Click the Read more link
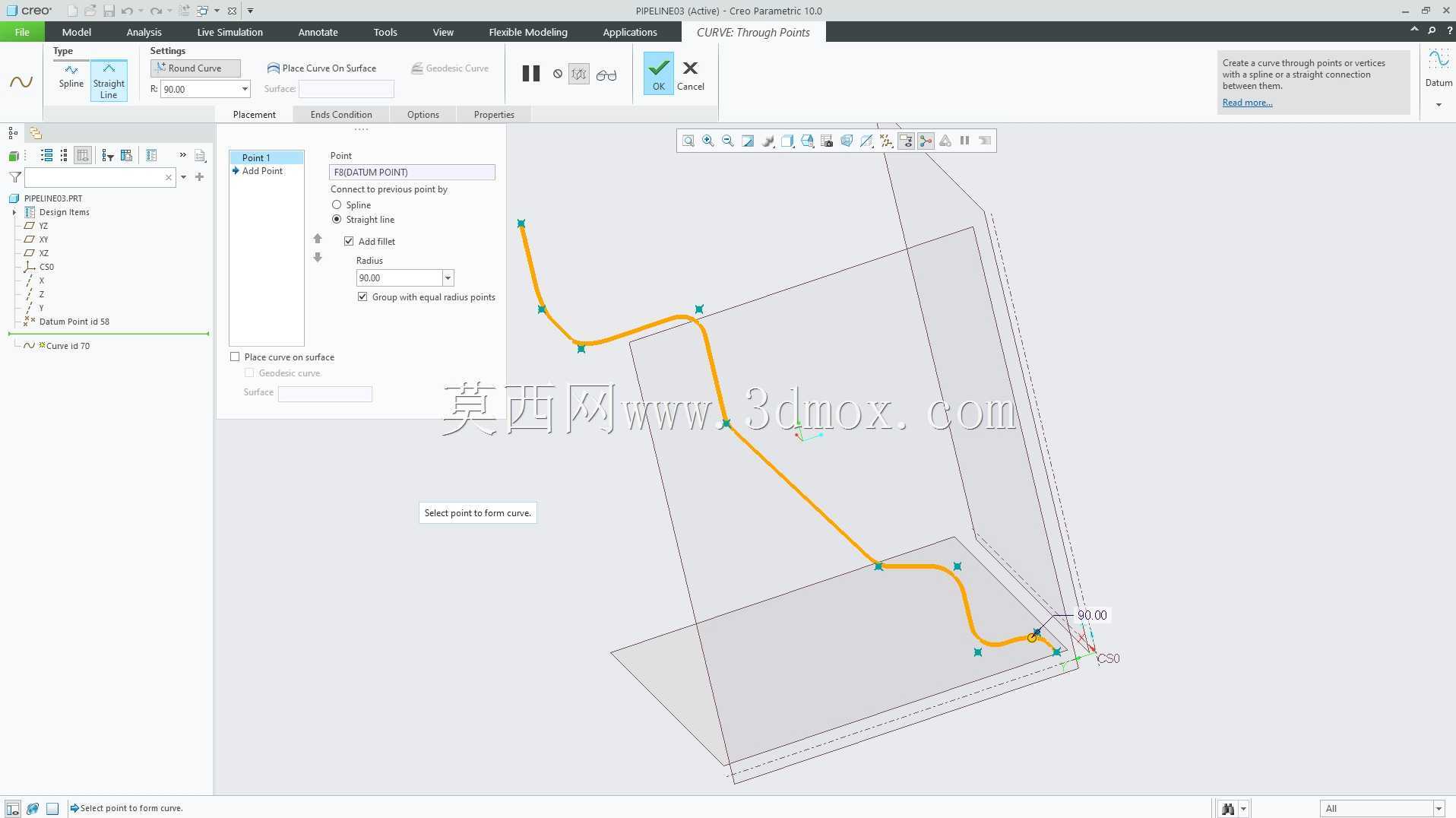Viewport: 1456px width, 818px height. [1247, 103]
